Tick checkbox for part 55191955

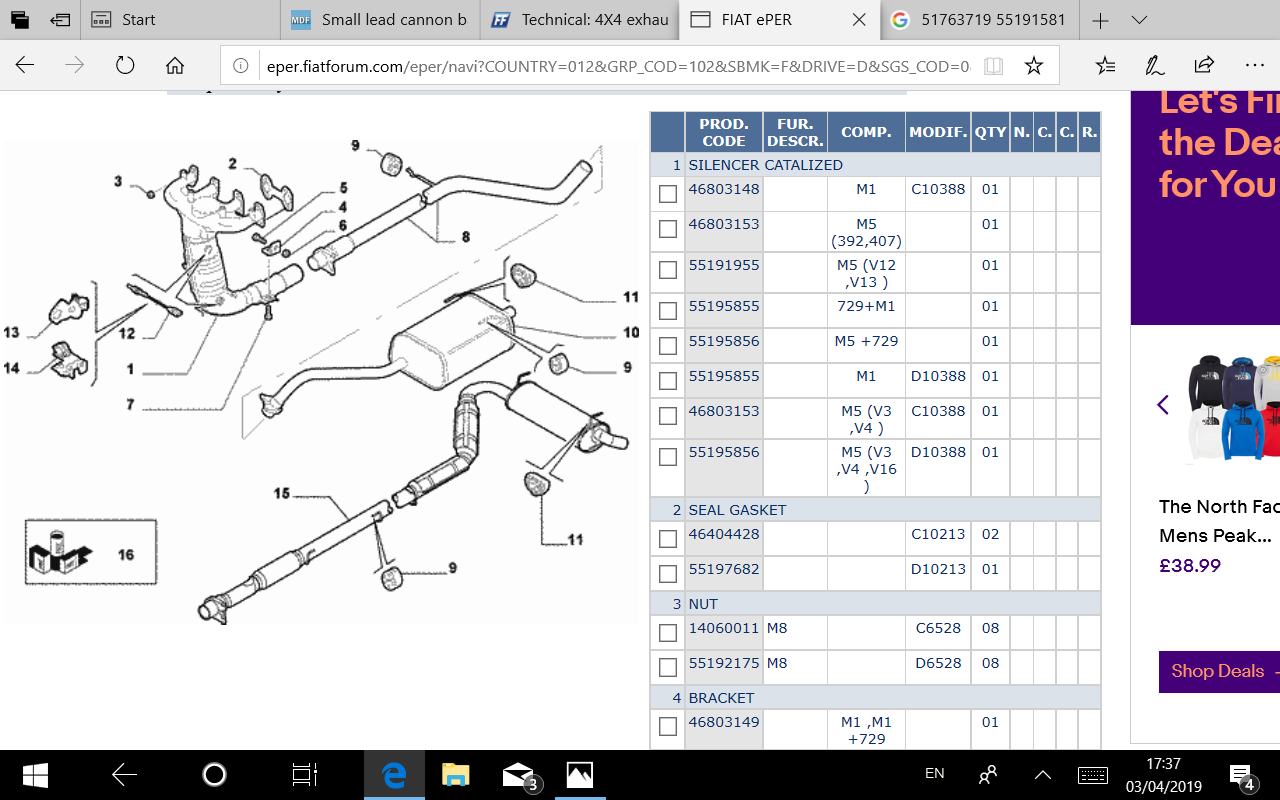pos(668,270)
